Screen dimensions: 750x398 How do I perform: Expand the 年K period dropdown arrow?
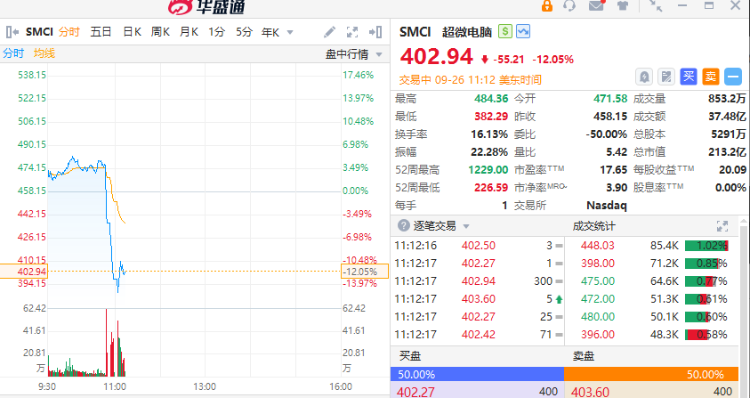(x=290, y=33)
